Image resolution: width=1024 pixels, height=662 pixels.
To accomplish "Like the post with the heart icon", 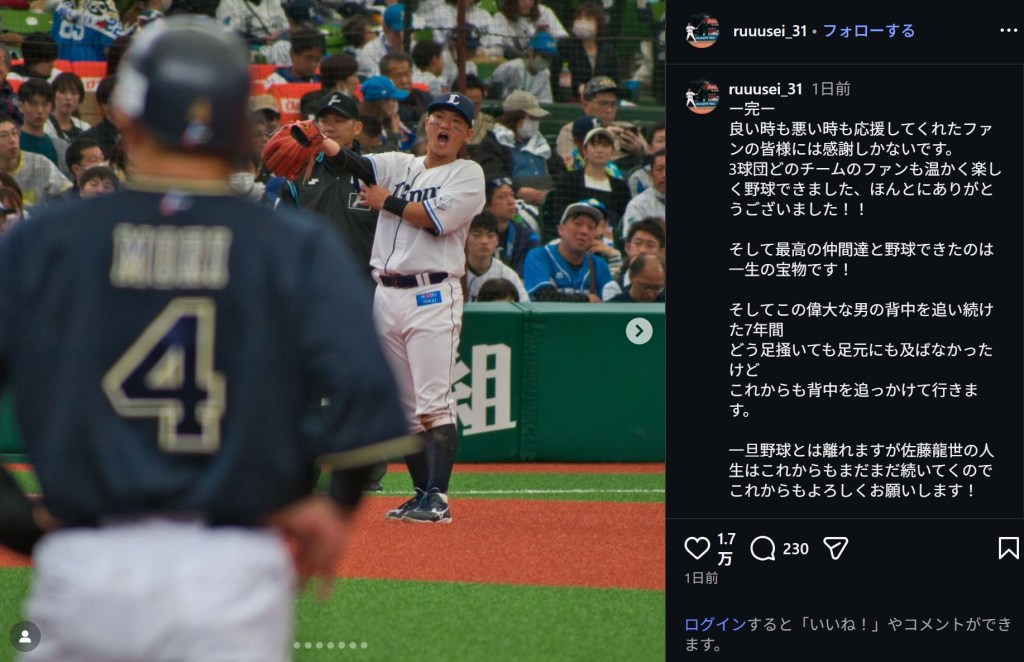I will coord(697,548).
